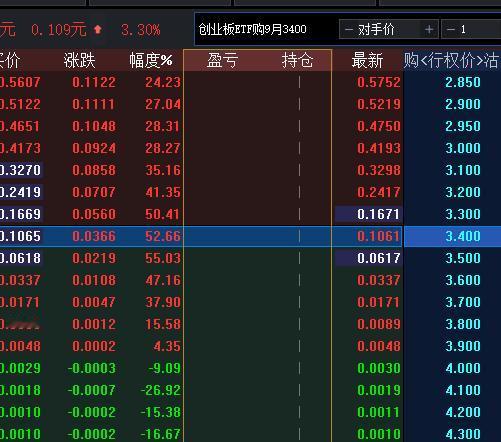This screenshot has height=442, width=501.
Task: Select strike price 3.200 row
Action: [x=463, y=192]
